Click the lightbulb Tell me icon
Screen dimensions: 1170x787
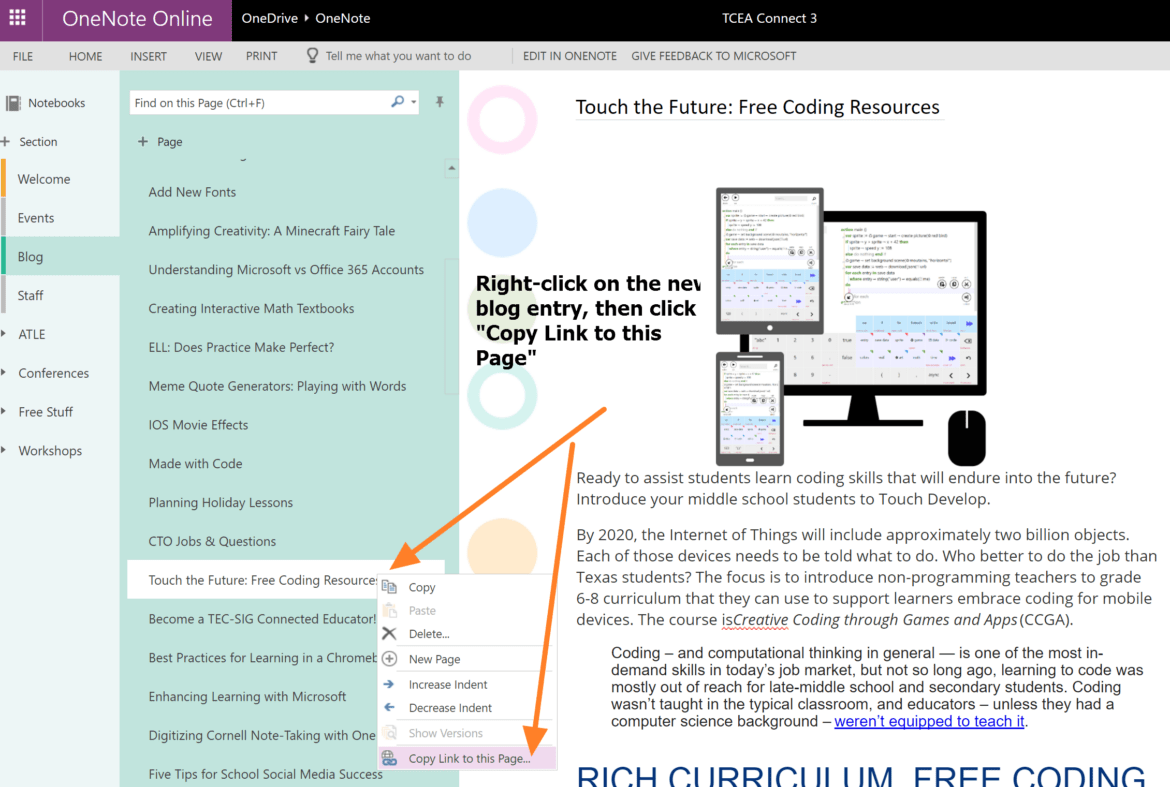tap(312, 55)
